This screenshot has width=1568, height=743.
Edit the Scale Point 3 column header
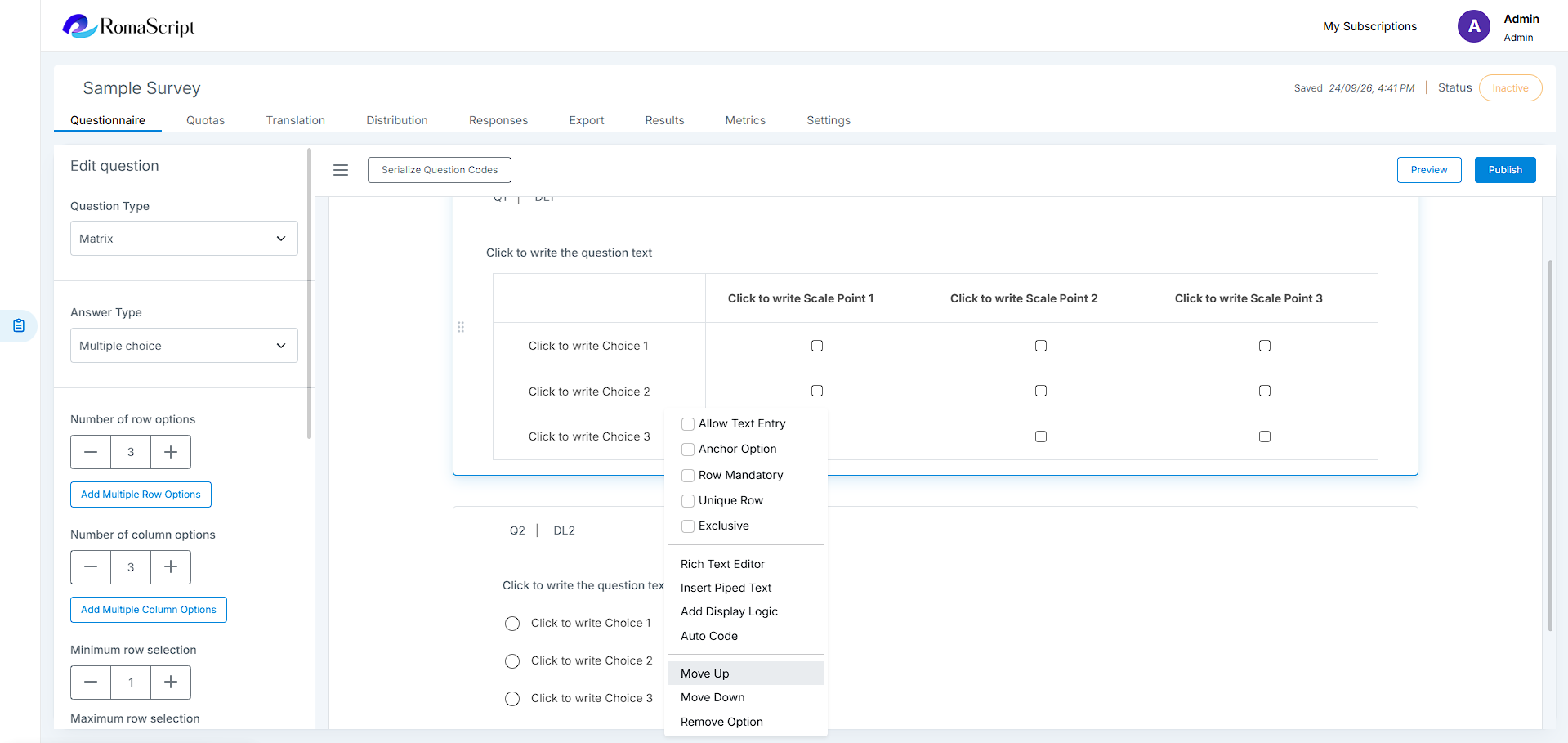pyautogui.click(x=1249, y=298)
